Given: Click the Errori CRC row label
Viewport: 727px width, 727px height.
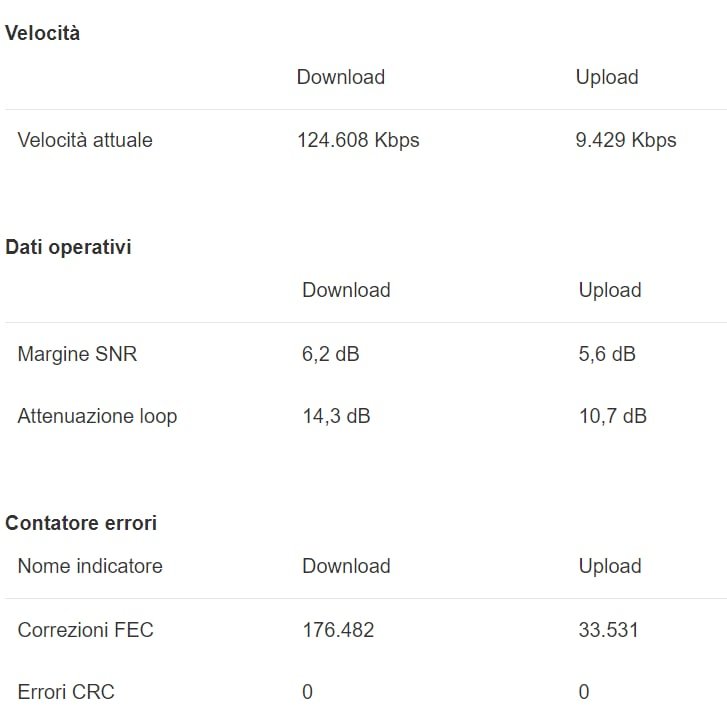Looking at the screenshot, I should 66,692.
